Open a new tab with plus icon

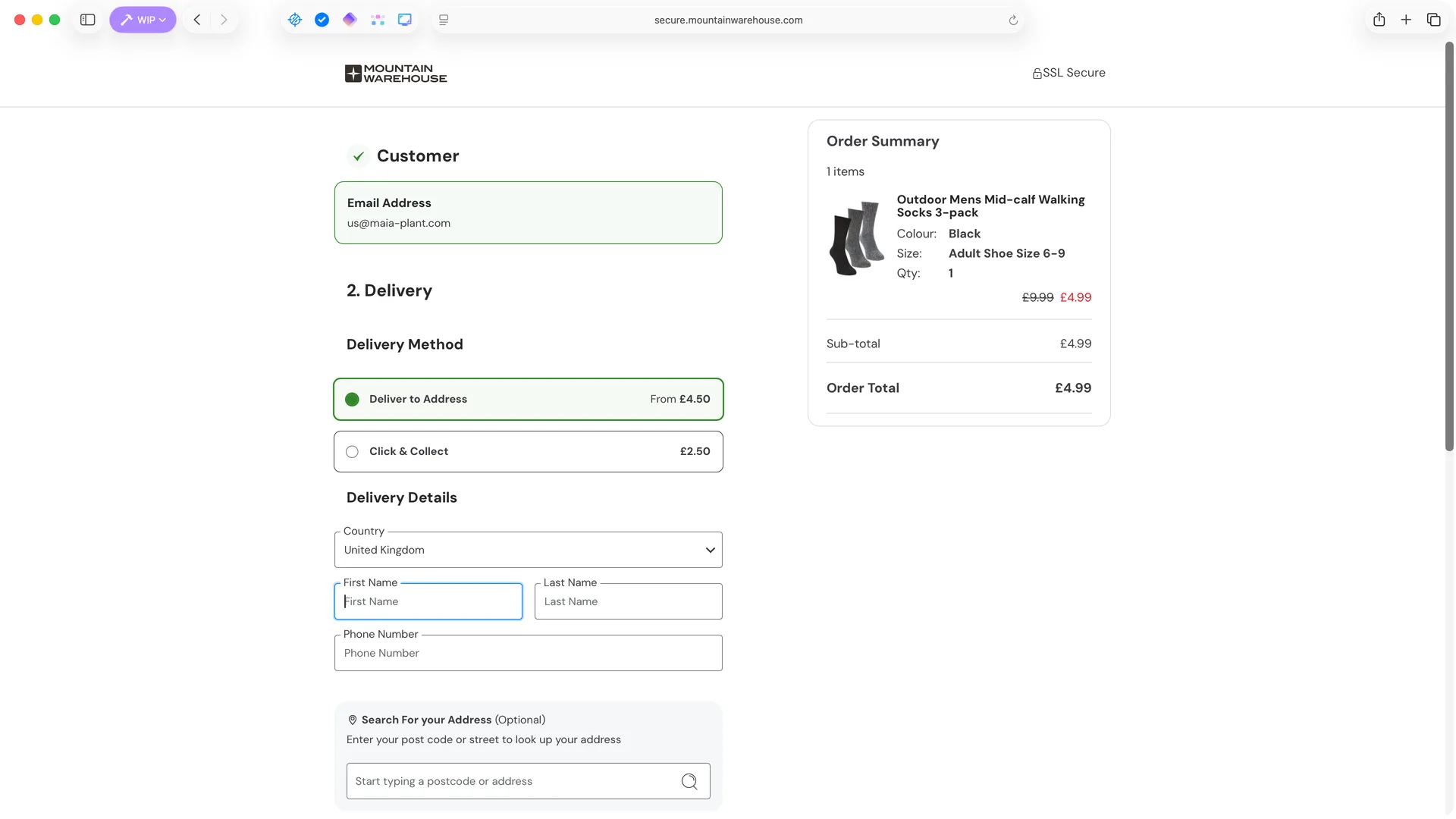click(x=1406, y=20)
